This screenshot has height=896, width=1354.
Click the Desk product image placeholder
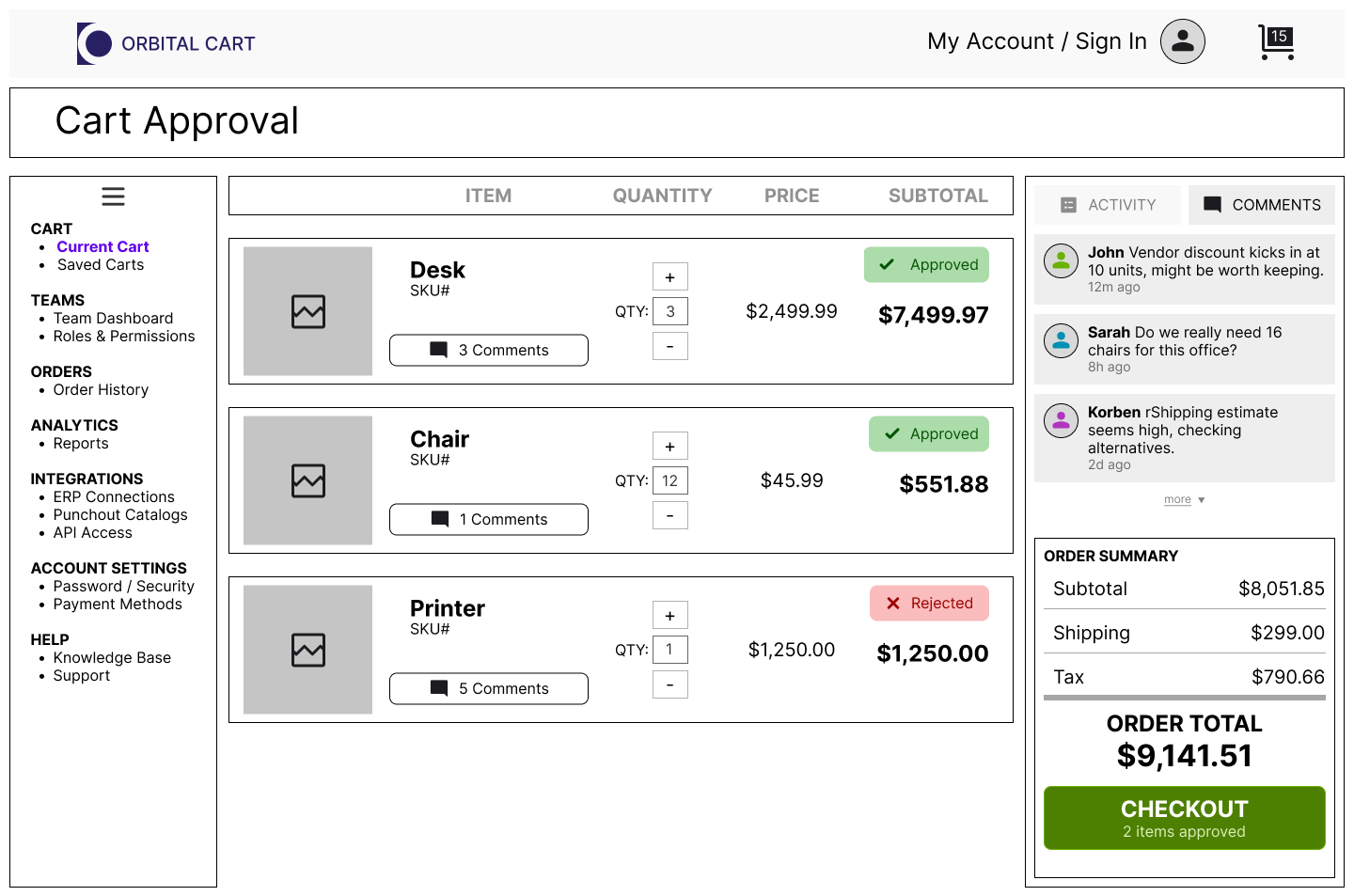click(307, 311)
